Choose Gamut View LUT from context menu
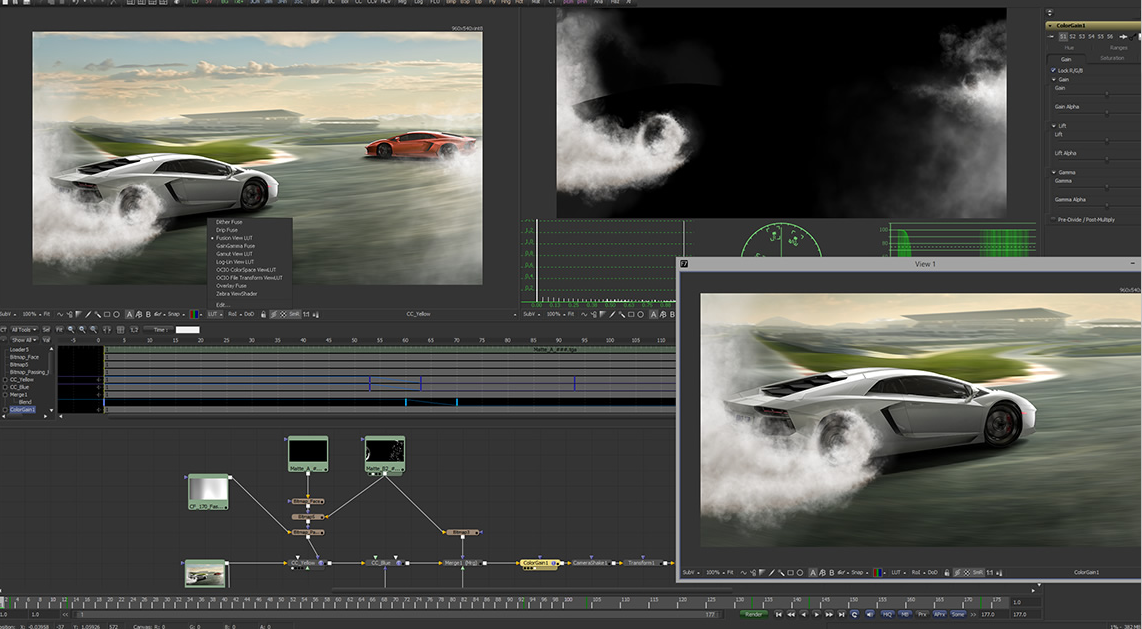1142x629 pixels. click(x=235, y=254)
